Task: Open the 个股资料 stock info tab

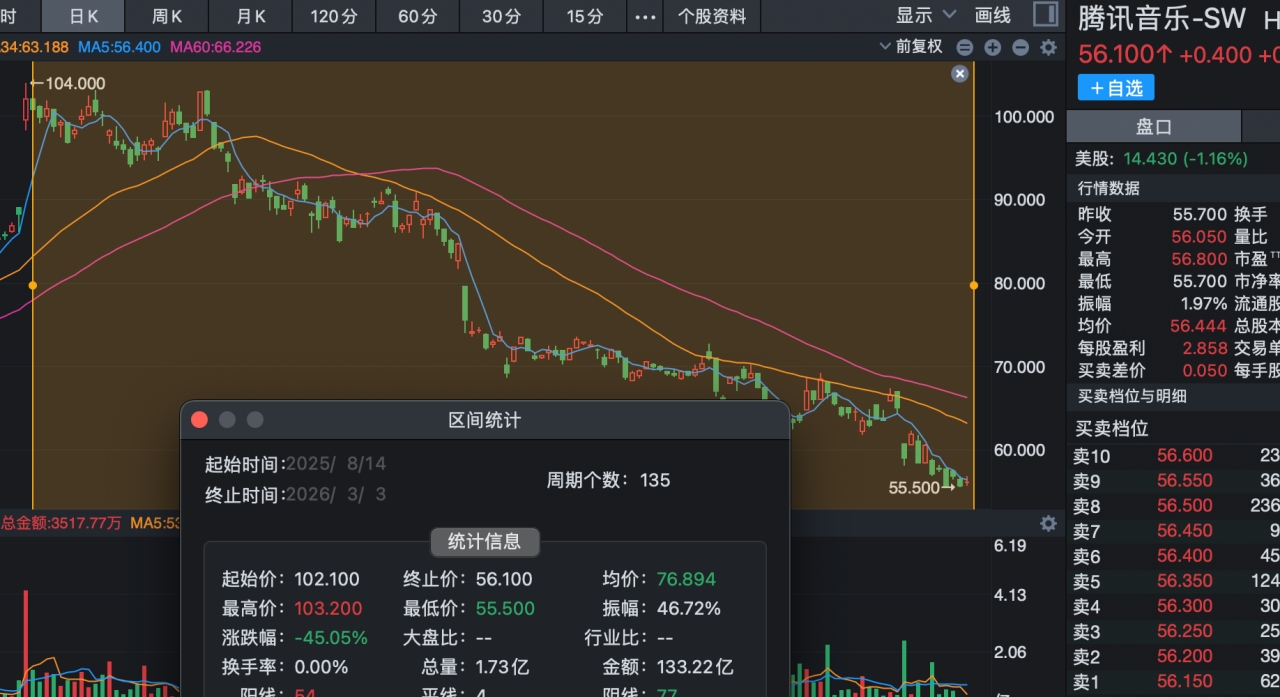Action: click(x=712, y=16)
